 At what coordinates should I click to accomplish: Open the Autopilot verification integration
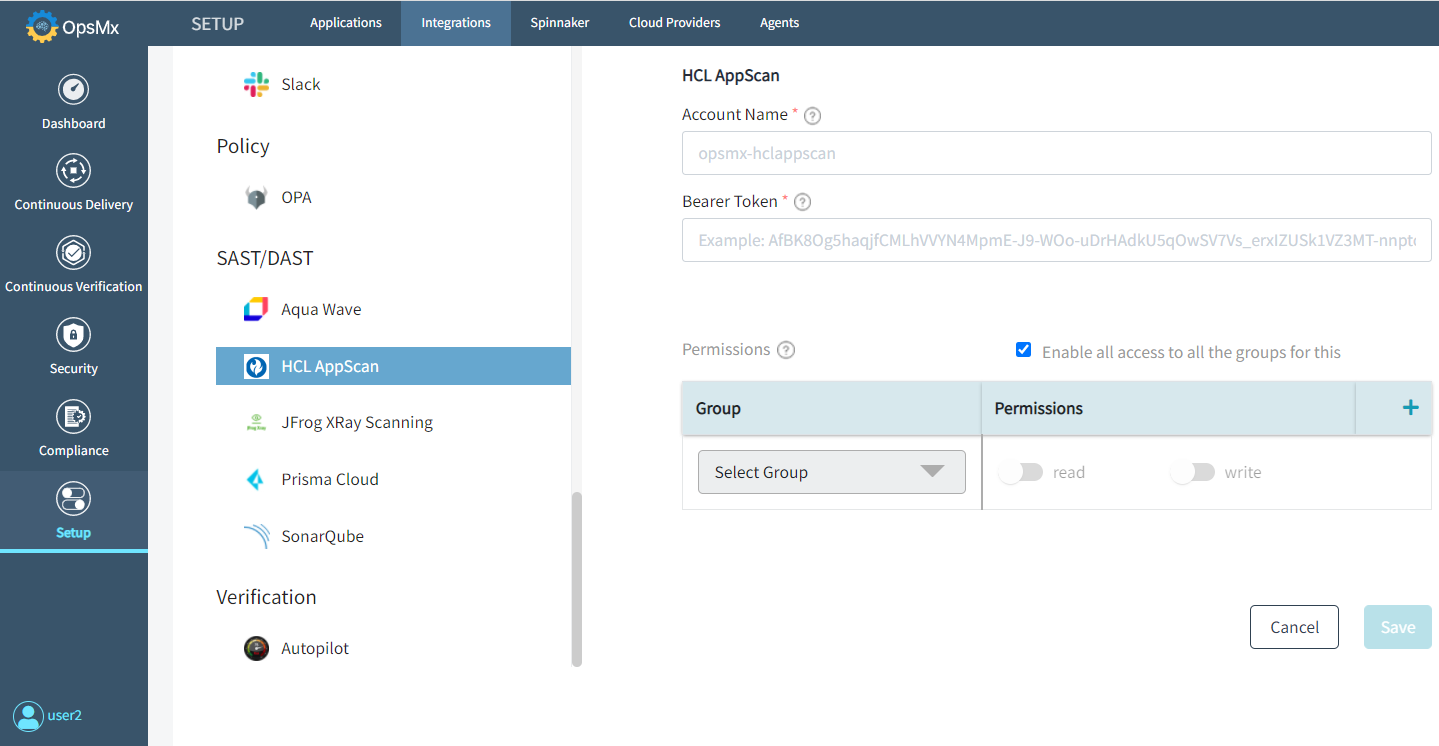pyautogui.click(x=314, y=648)
